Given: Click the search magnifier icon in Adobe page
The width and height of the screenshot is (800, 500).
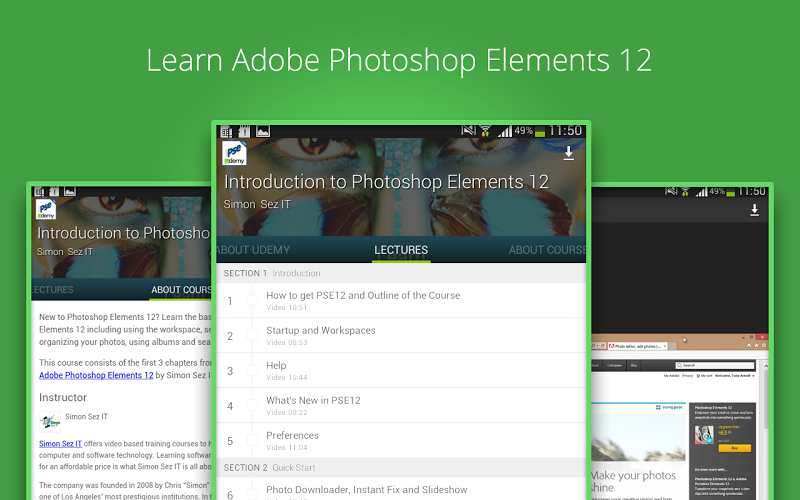Looking at the screenshot, I should click(679, 365).
